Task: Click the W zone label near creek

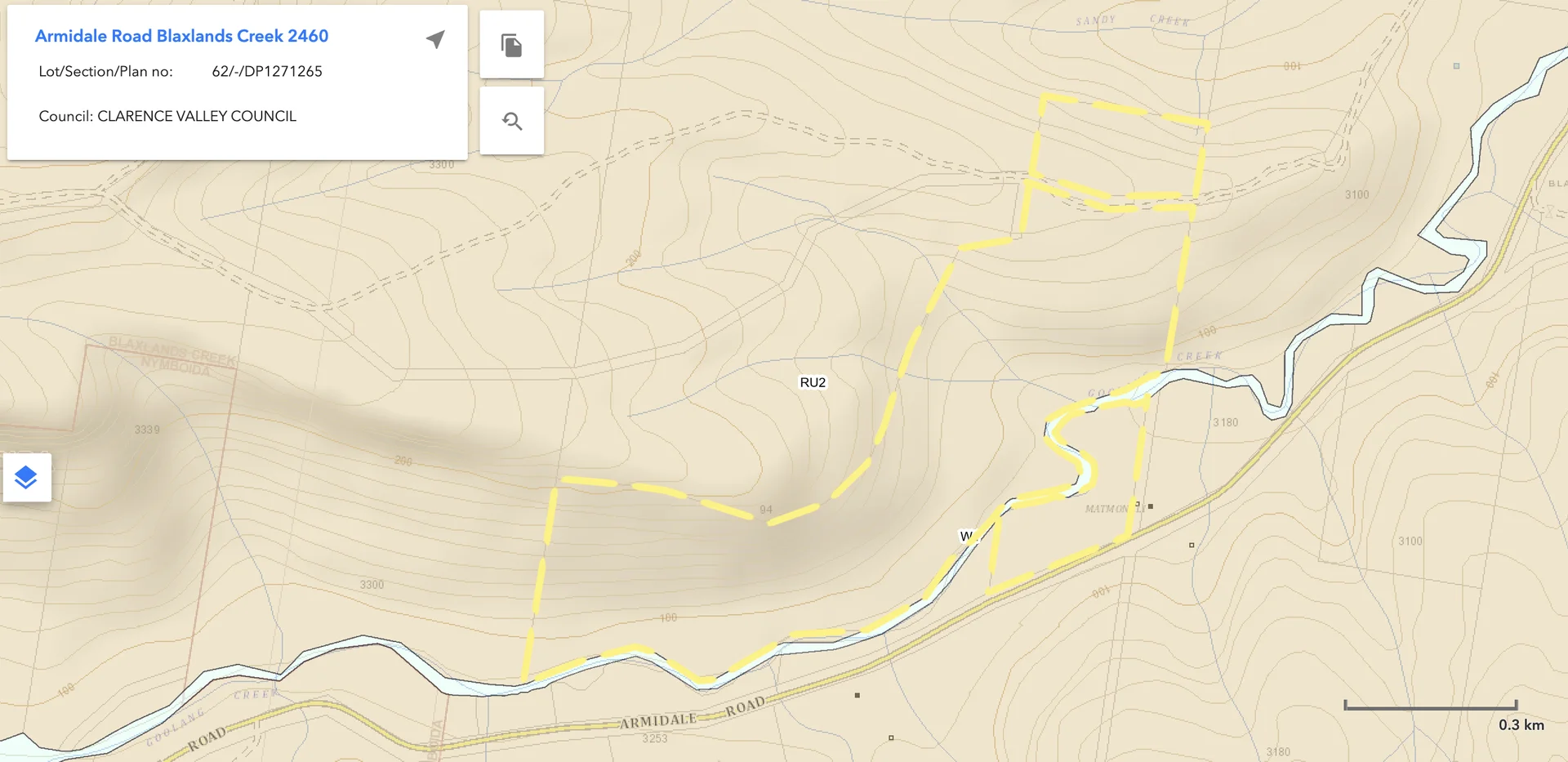Action: [x=966, y=537]
